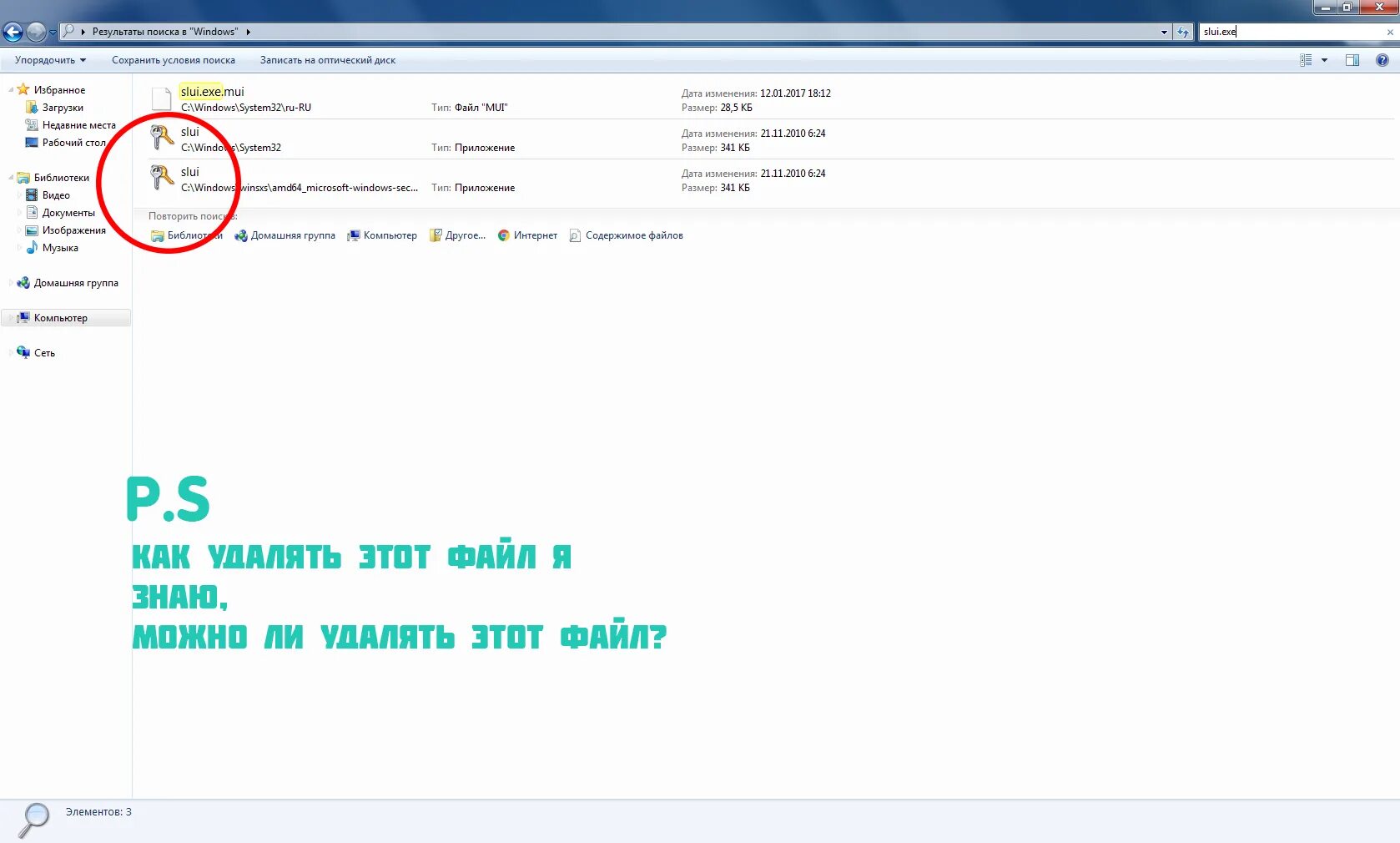Image resolution: width=1400 pixels, height=843 pixels.
Task: Toggle the preview pane button
Action: point(1352,60)
